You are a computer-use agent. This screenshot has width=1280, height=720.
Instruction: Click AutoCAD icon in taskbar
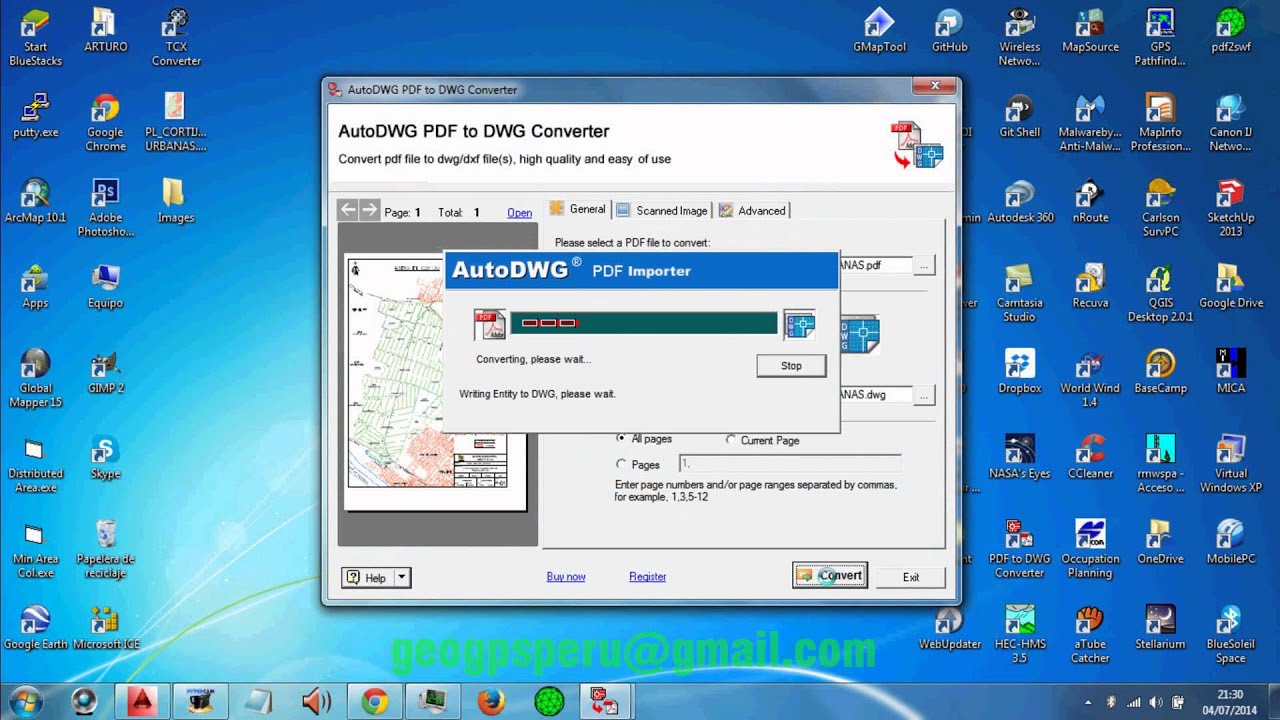141,701
